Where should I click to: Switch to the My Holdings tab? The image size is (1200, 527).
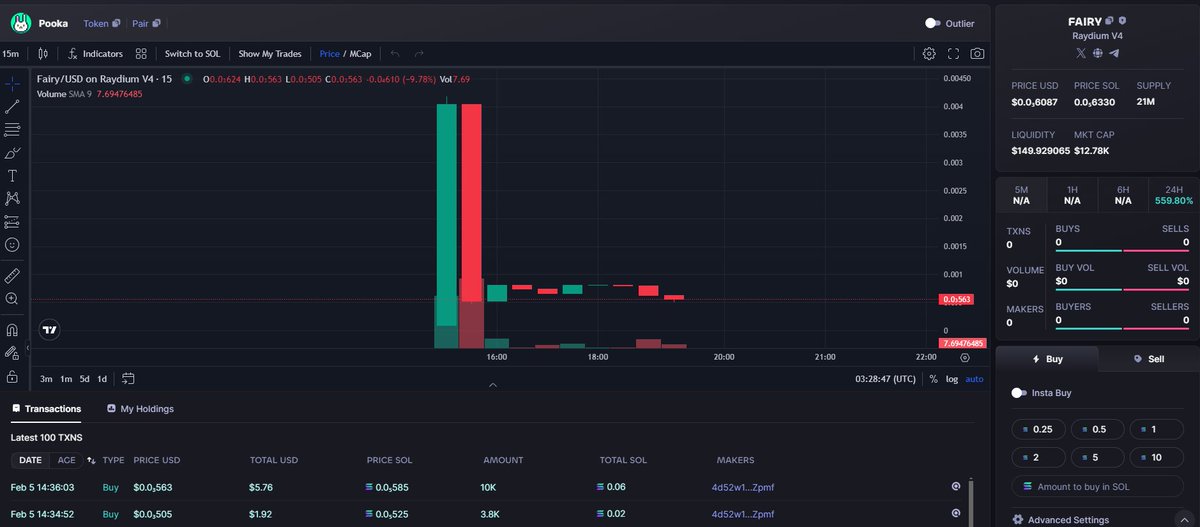tap(139, 409)
